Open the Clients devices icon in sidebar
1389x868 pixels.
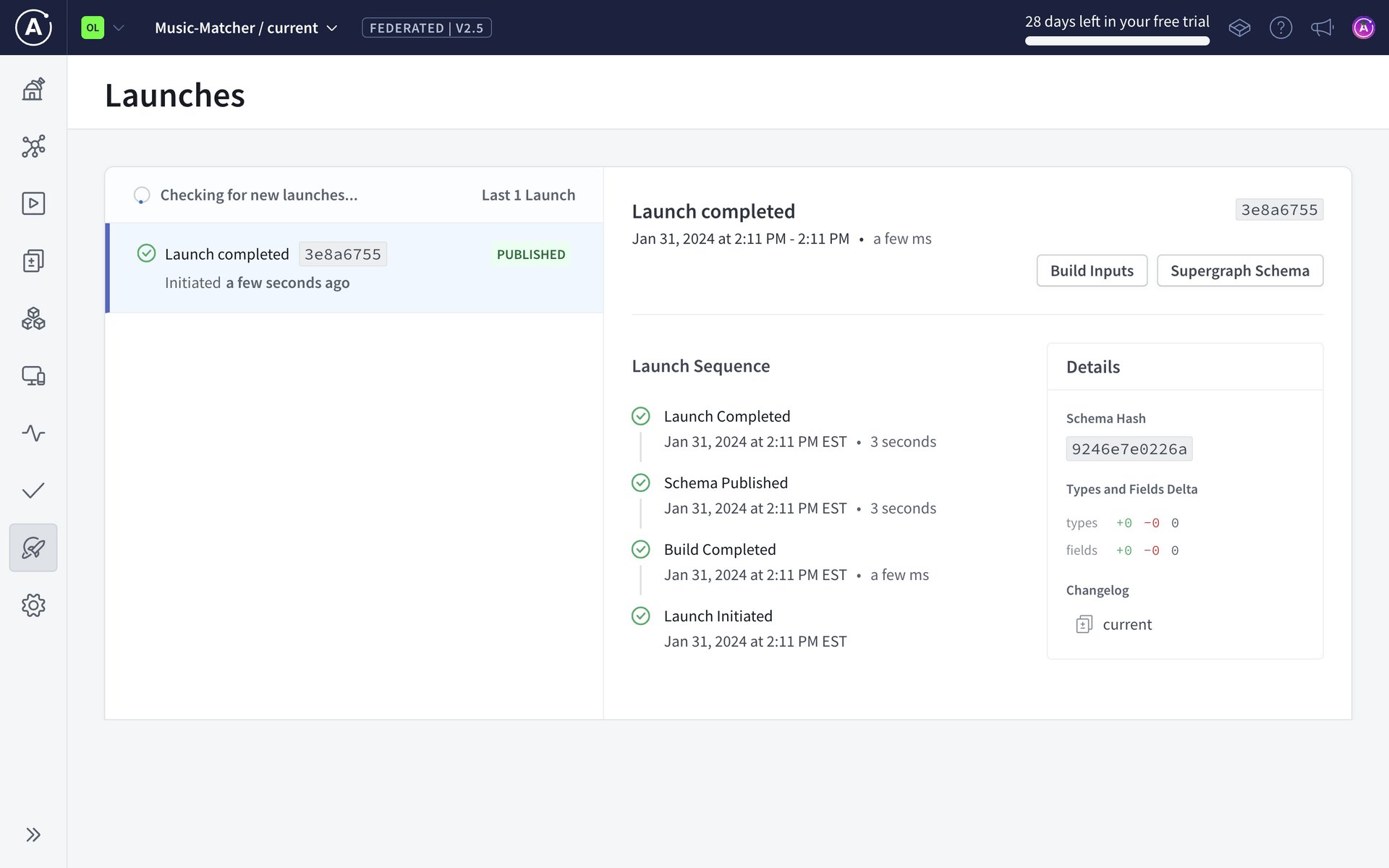(33, 375)
